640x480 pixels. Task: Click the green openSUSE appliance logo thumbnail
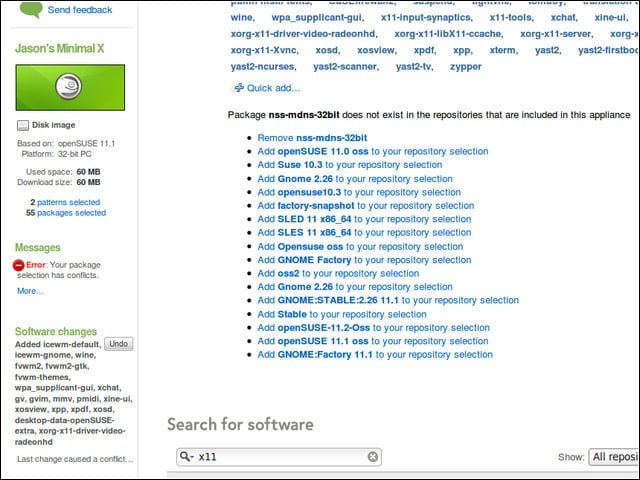[x=70, y=87]
